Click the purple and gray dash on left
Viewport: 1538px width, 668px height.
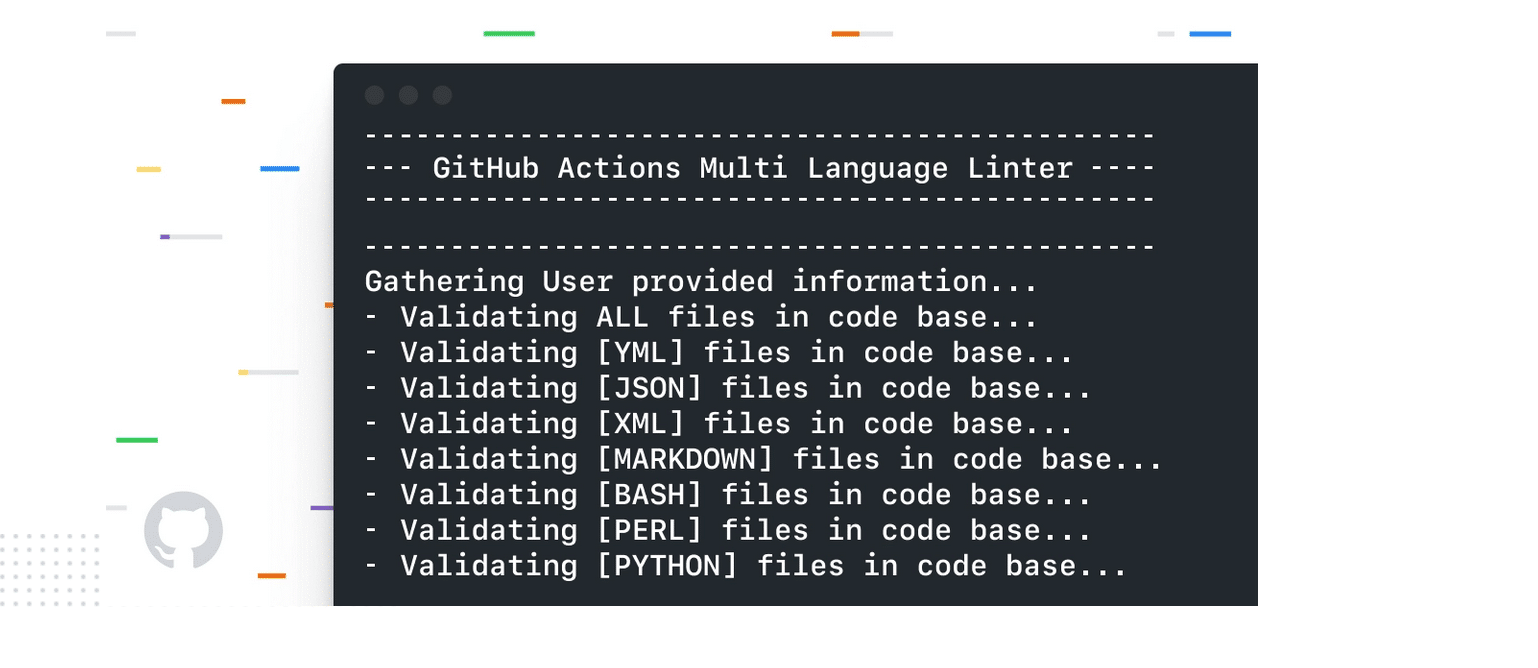191,237
